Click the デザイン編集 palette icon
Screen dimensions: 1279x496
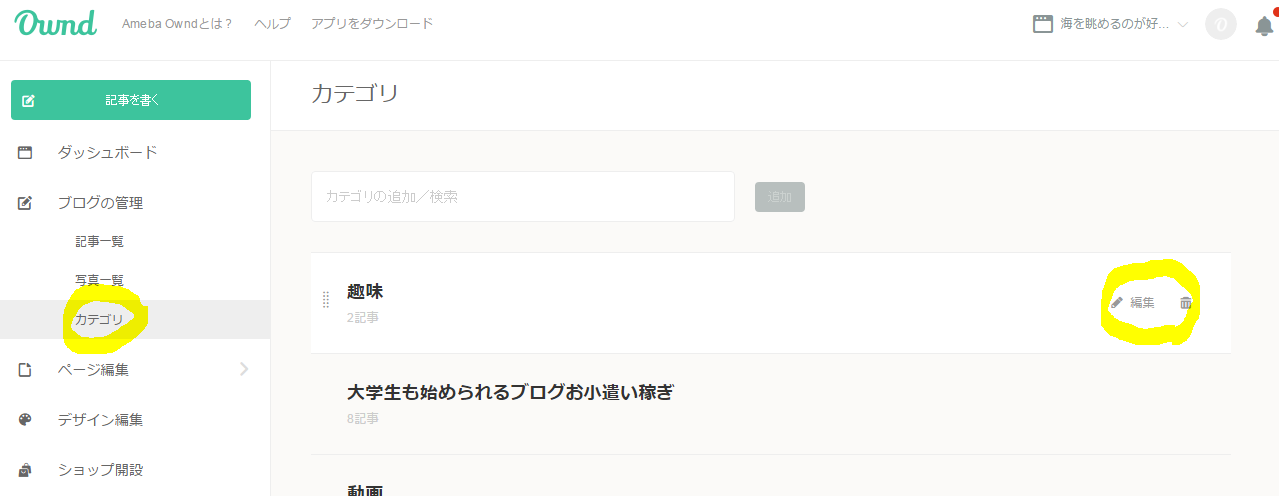coord(25,420)
